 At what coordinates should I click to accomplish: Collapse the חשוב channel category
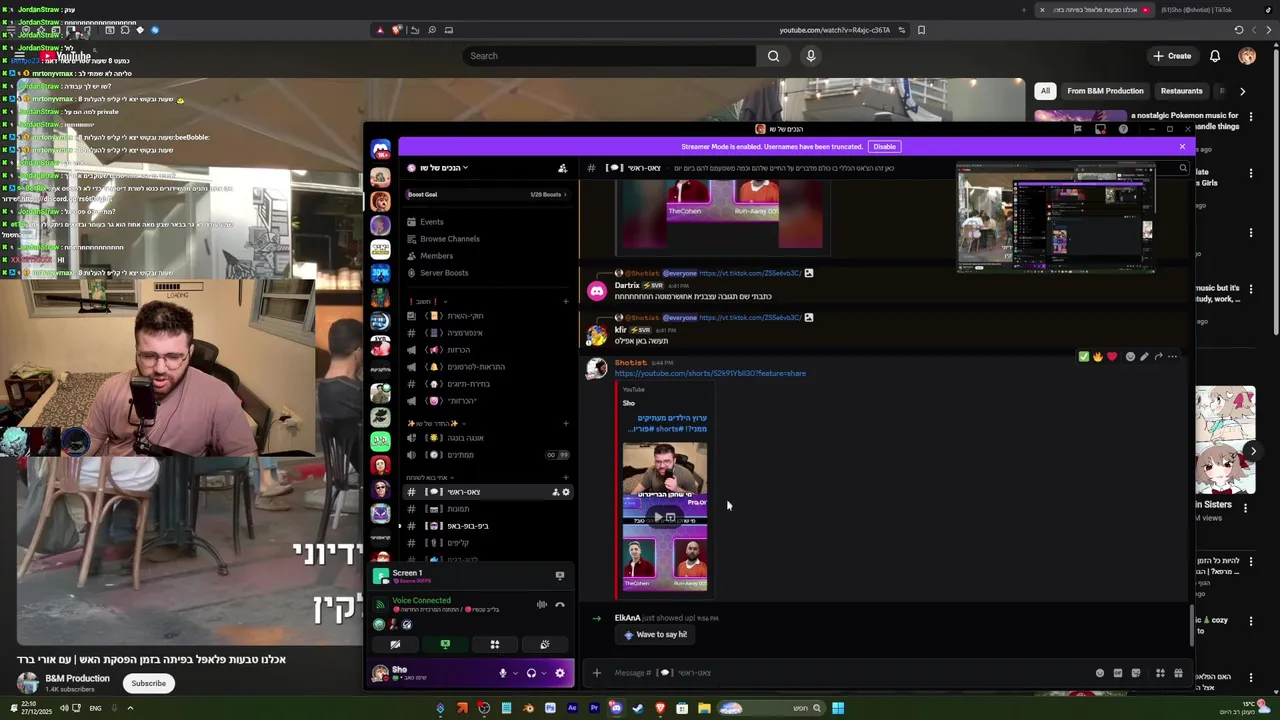click(426, 301)
